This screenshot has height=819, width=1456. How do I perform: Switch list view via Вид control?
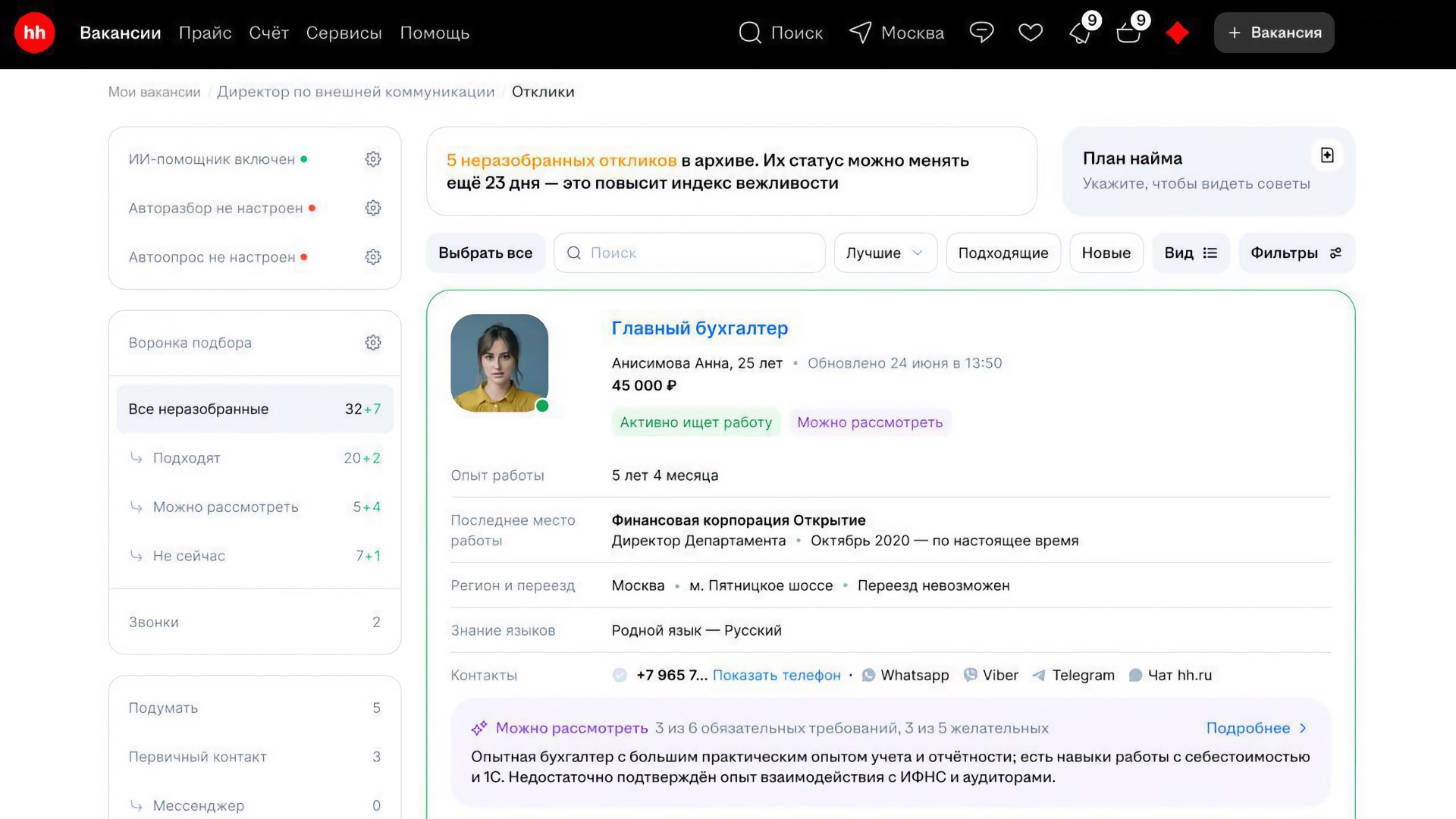coord(1191,253)
